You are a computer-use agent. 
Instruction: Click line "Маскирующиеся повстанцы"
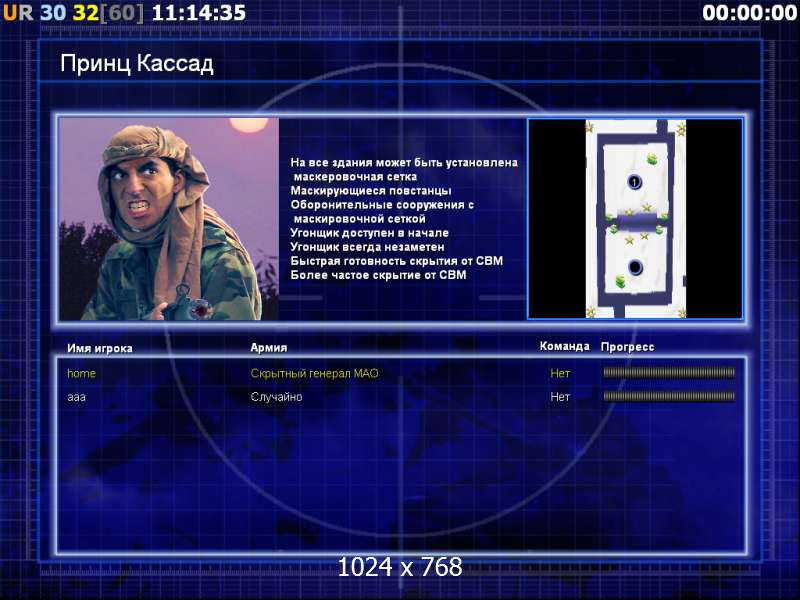pos(371,190)
